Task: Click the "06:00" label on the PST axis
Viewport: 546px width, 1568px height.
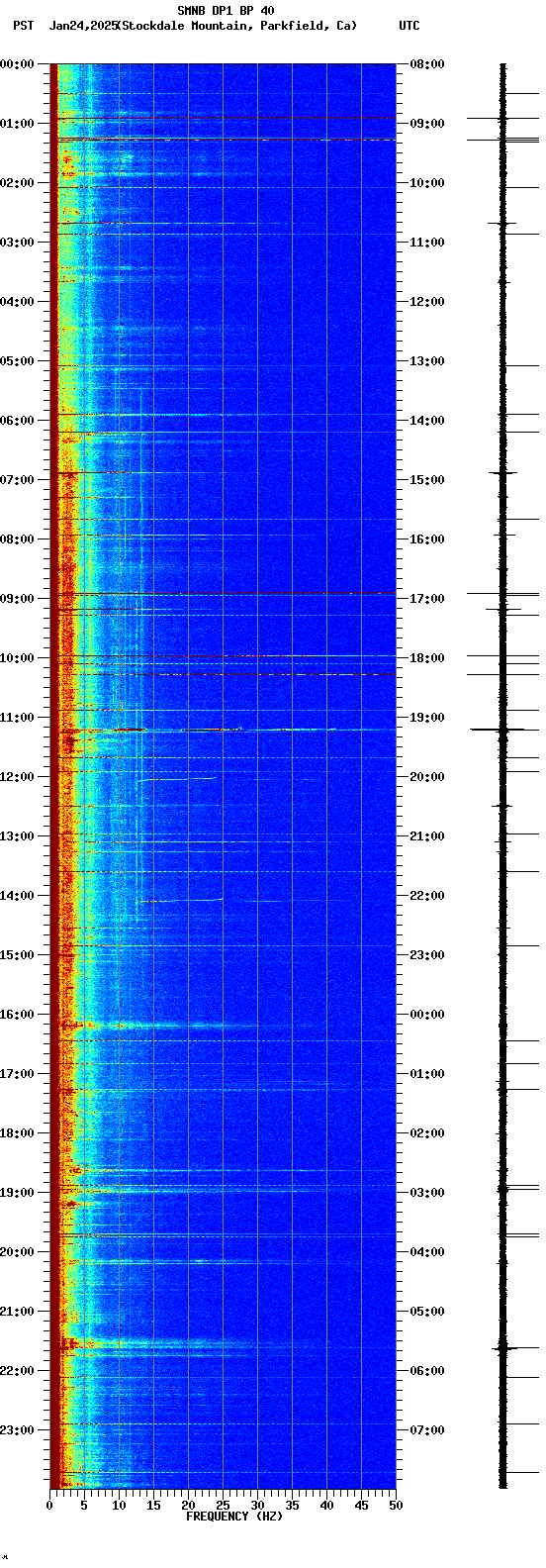Action: (17, 421)
